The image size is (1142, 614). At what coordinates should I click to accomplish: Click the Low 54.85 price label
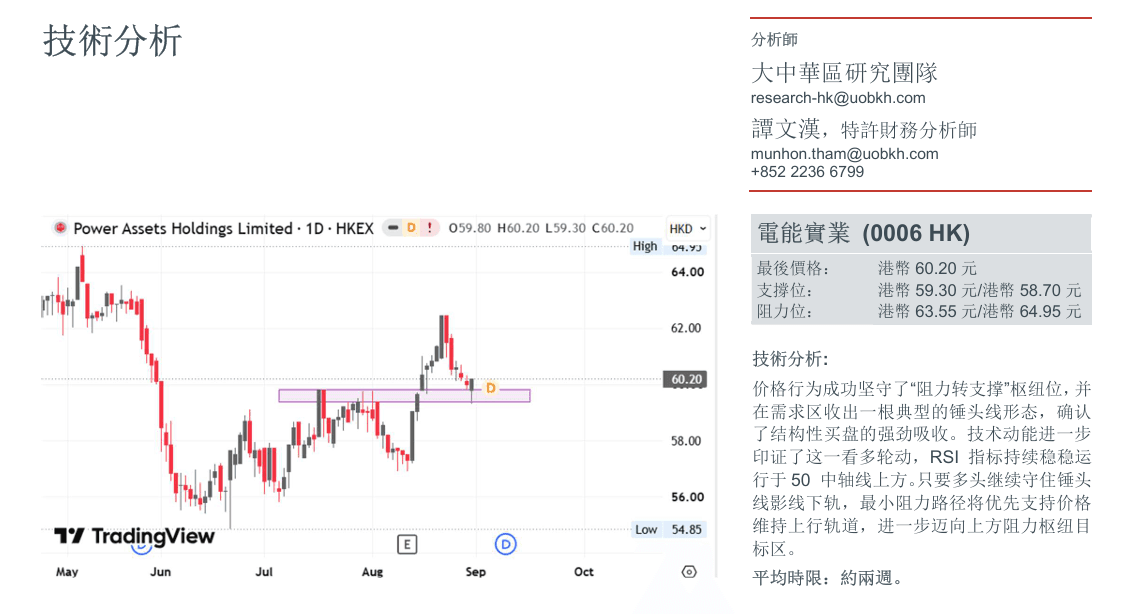[669, 530]
